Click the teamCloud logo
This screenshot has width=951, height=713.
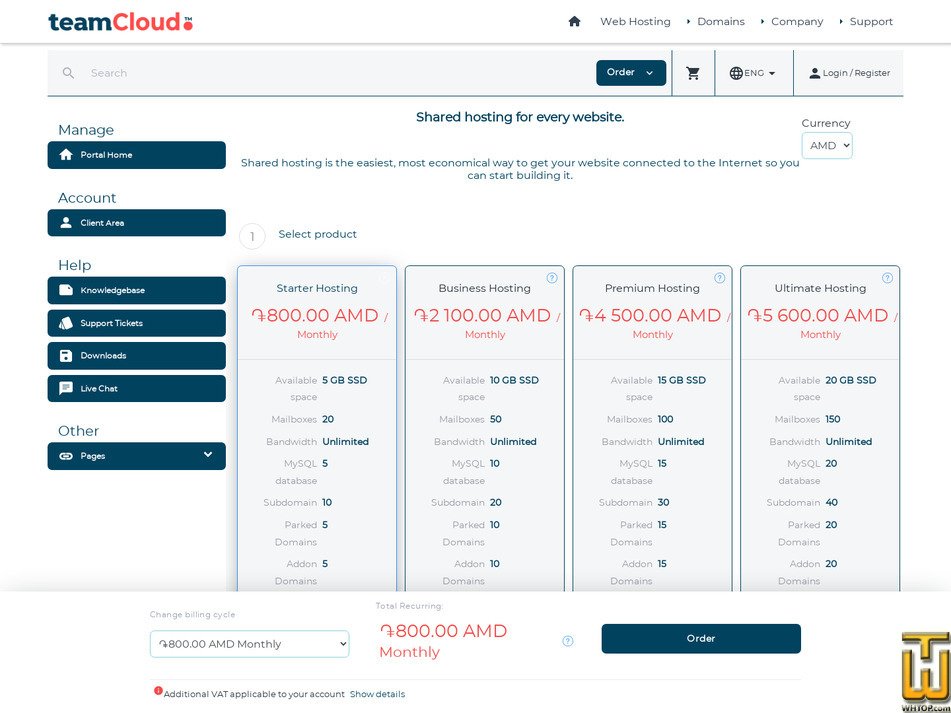click(121, 22)
